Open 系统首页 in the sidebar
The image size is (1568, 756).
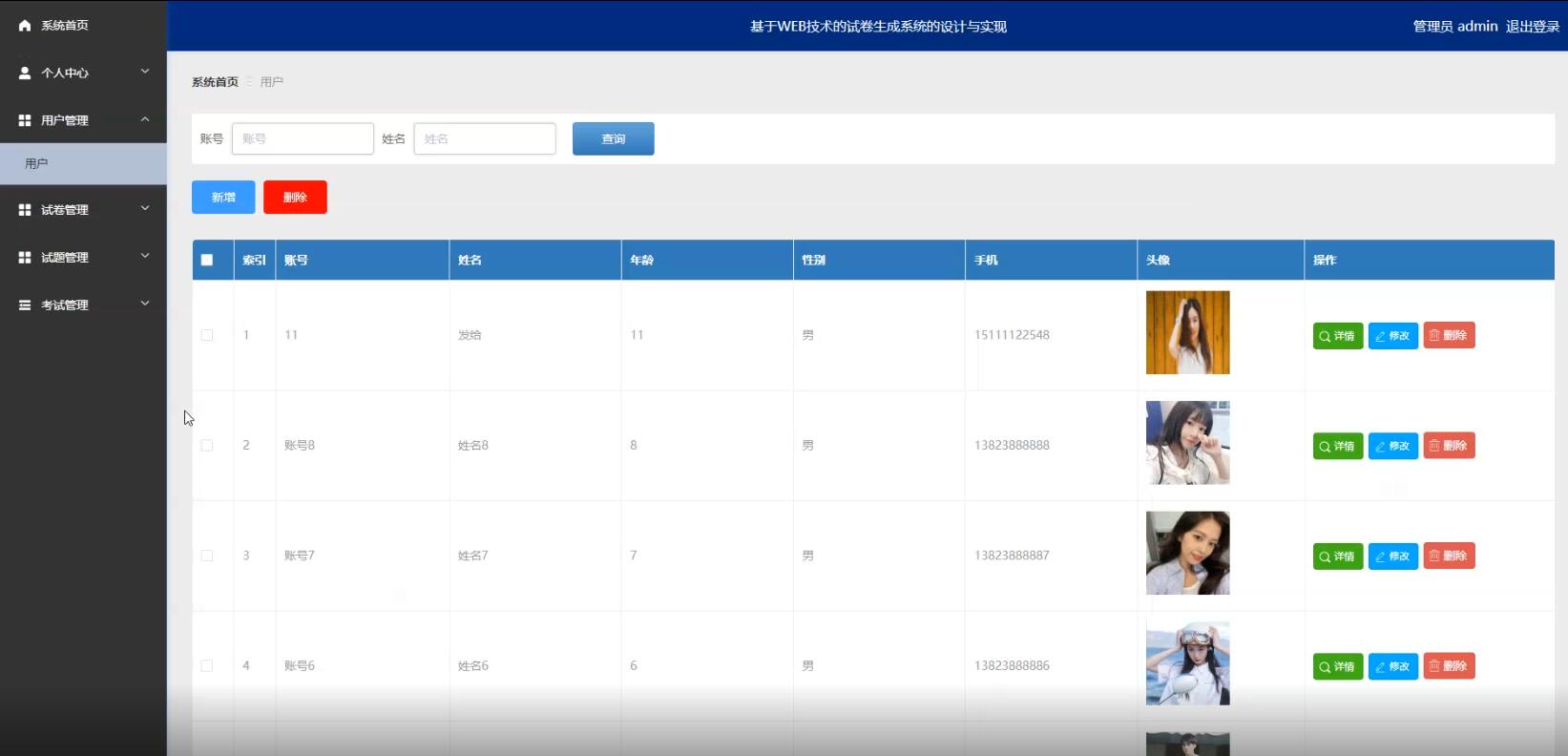click(83, 26)
